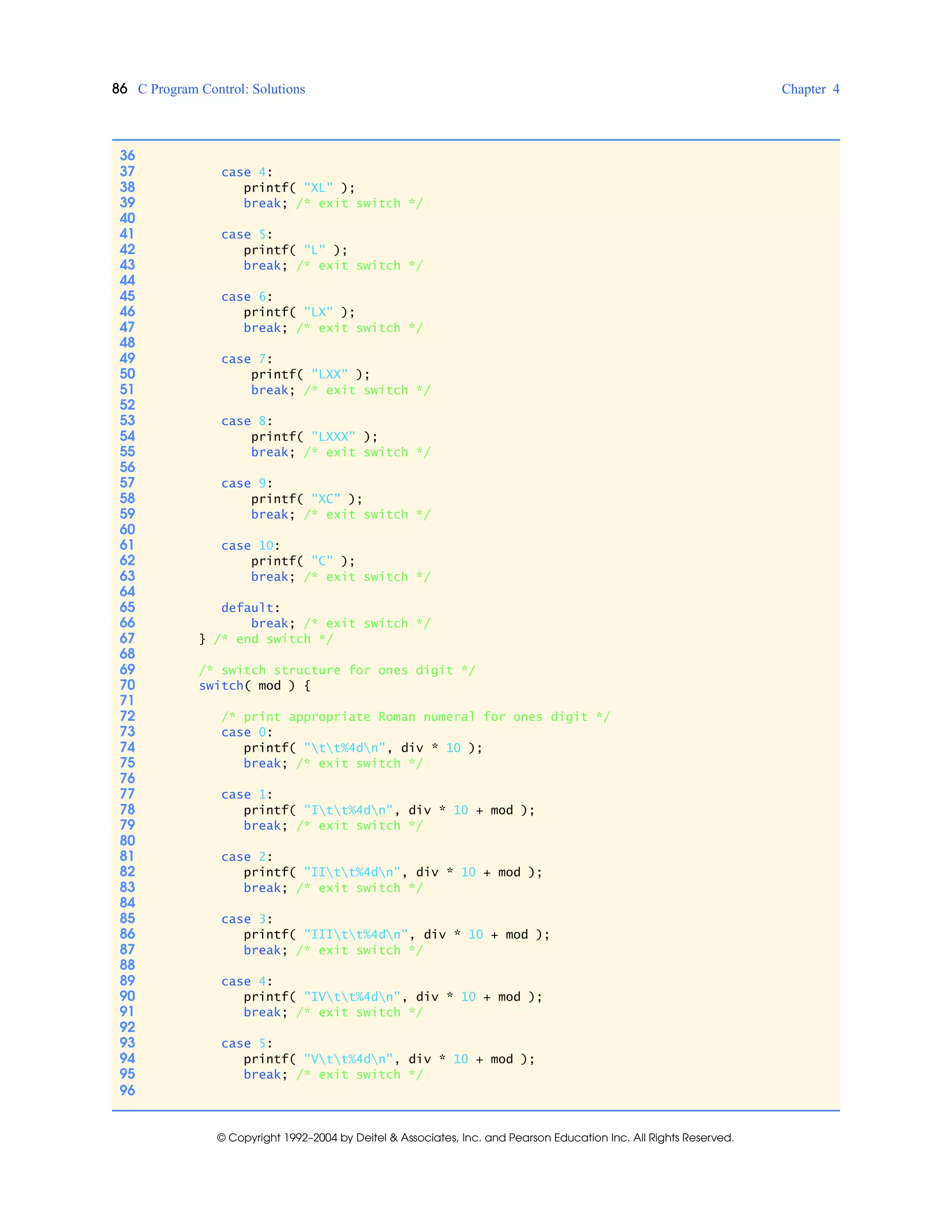Image resolution: width=952 pixels, height=1232 pixels.
Task: Click 'case 1:' on line 77
Action: [x=246, y=794]
